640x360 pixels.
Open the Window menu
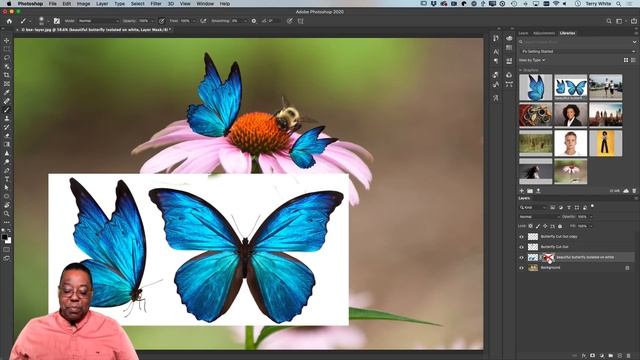click(x=205, y=4)
